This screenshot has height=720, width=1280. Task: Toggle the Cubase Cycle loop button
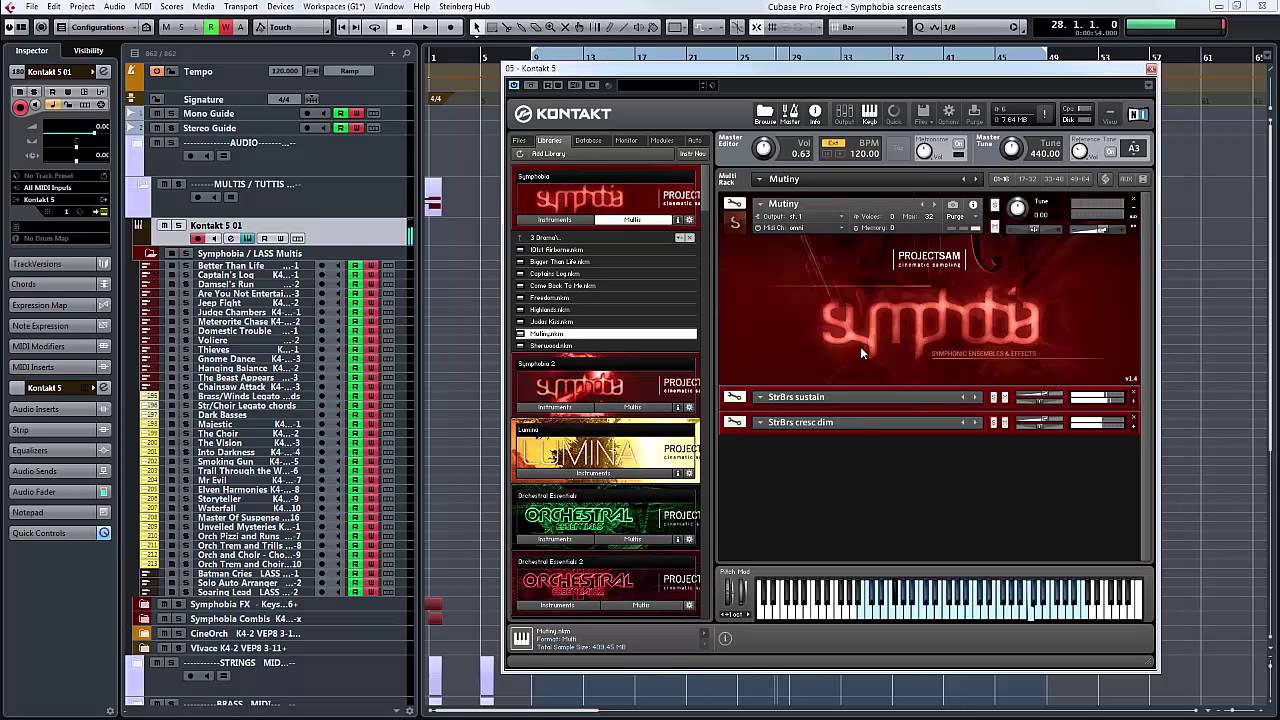click(374, 27)
